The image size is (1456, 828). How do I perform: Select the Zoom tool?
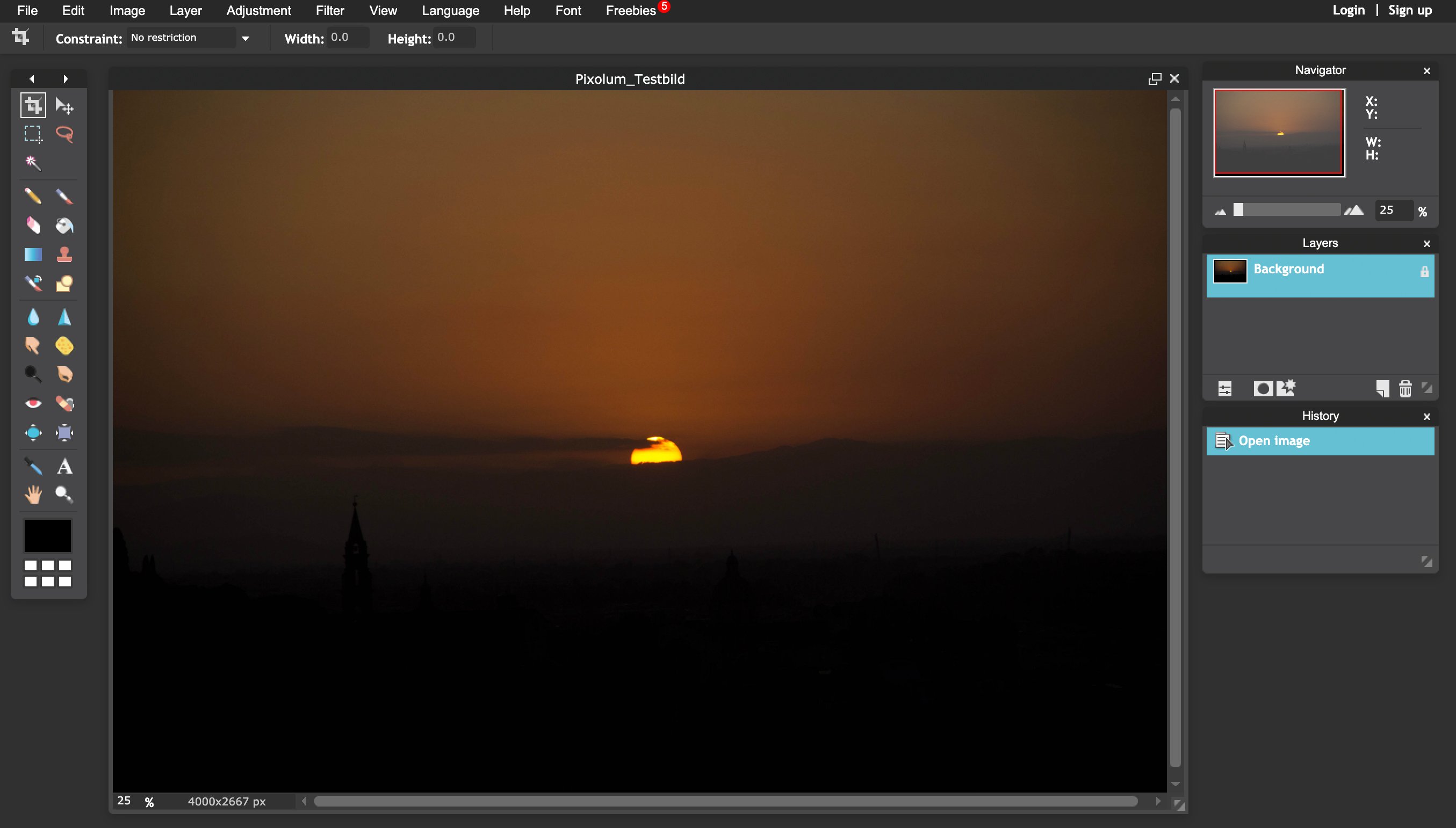pos(64,494)
